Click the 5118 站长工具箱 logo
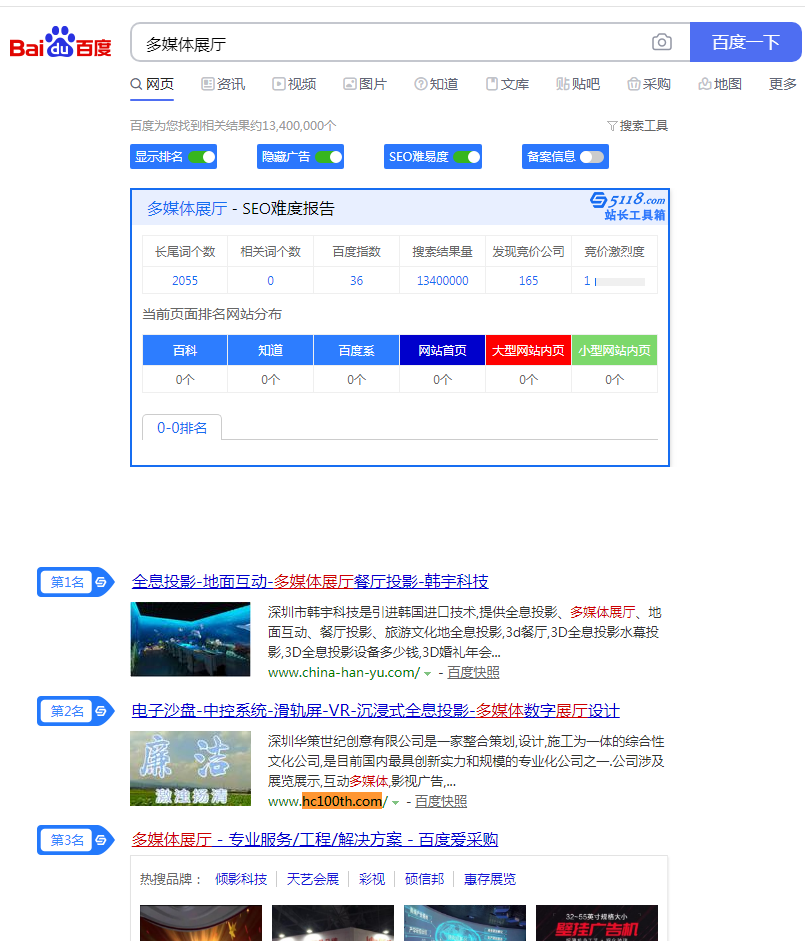The image size is (805, 941). [x=627, y=206]
